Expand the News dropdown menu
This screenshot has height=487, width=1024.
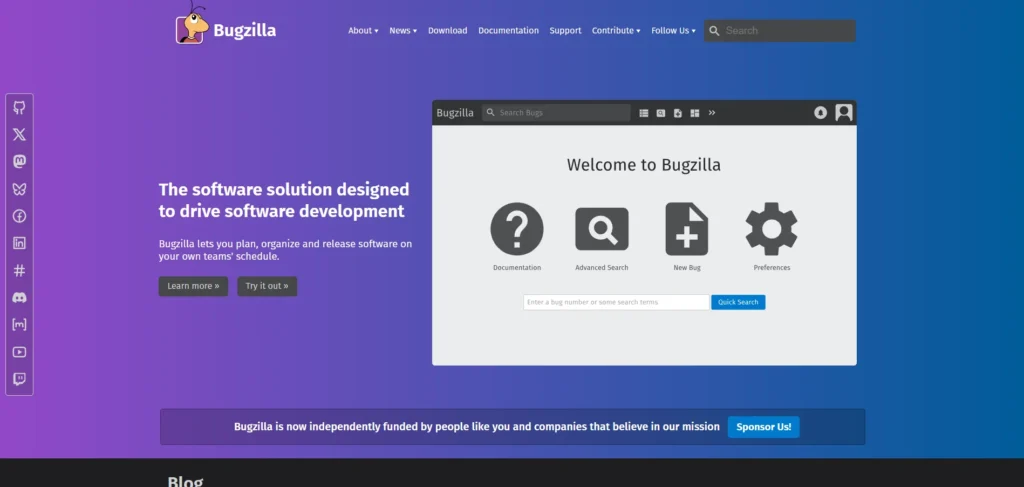pyautogui.click(x=403, y=31)
